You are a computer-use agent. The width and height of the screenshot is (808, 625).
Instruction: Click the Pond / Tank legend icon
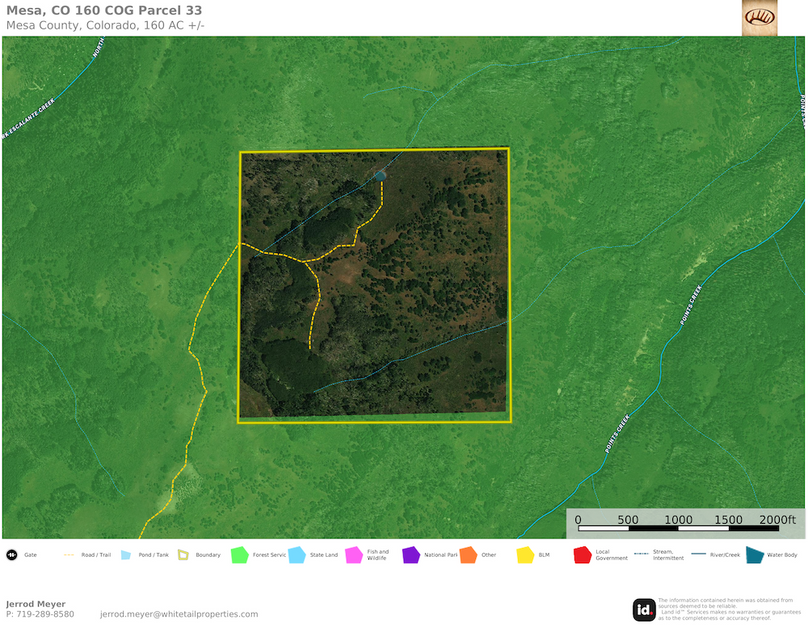tap(126, 555)
